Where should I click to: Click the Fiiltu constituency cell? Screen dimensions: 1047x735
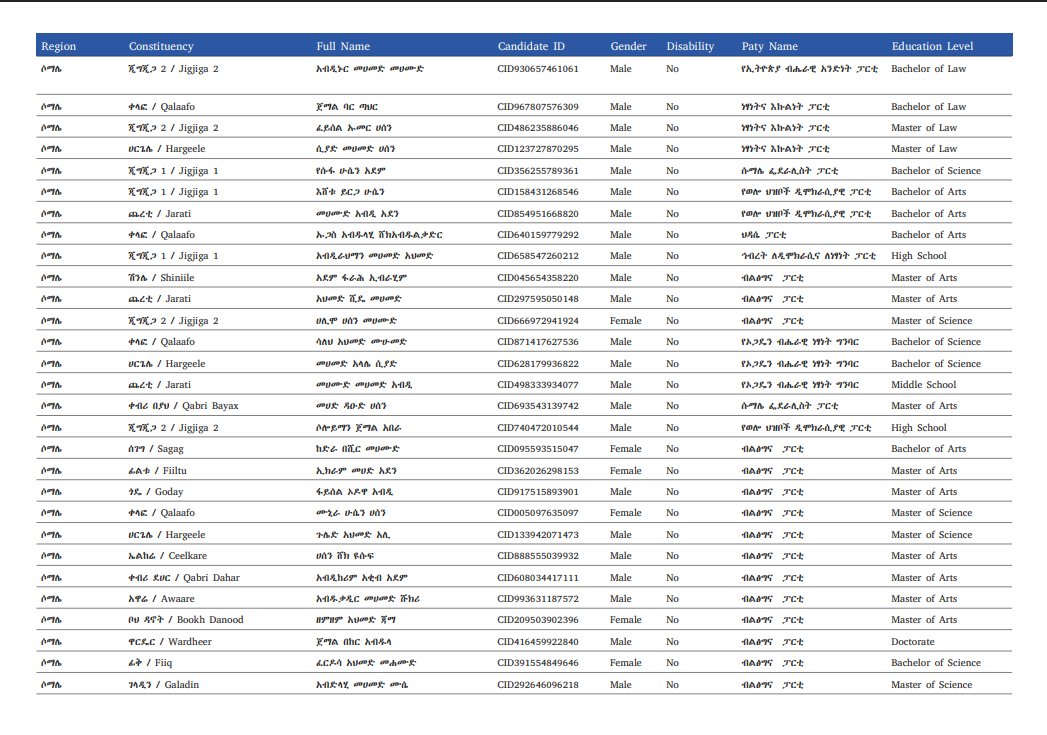pos(158,471)
